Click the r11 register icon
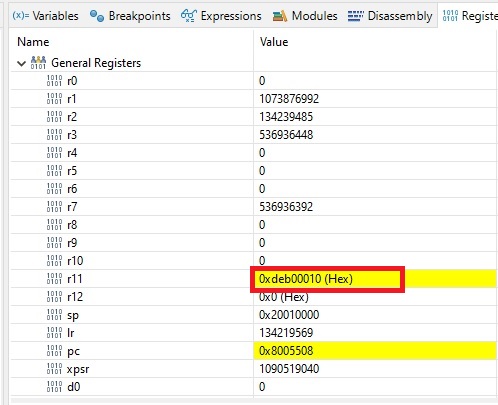 coord(54,279)
